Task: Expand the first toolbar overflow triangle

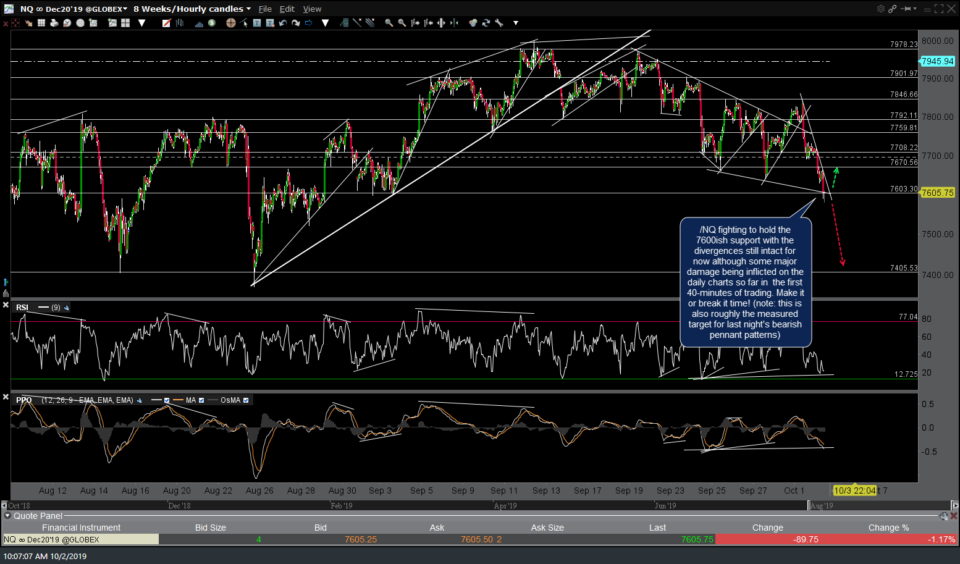Action: click(x=142, y=23)
